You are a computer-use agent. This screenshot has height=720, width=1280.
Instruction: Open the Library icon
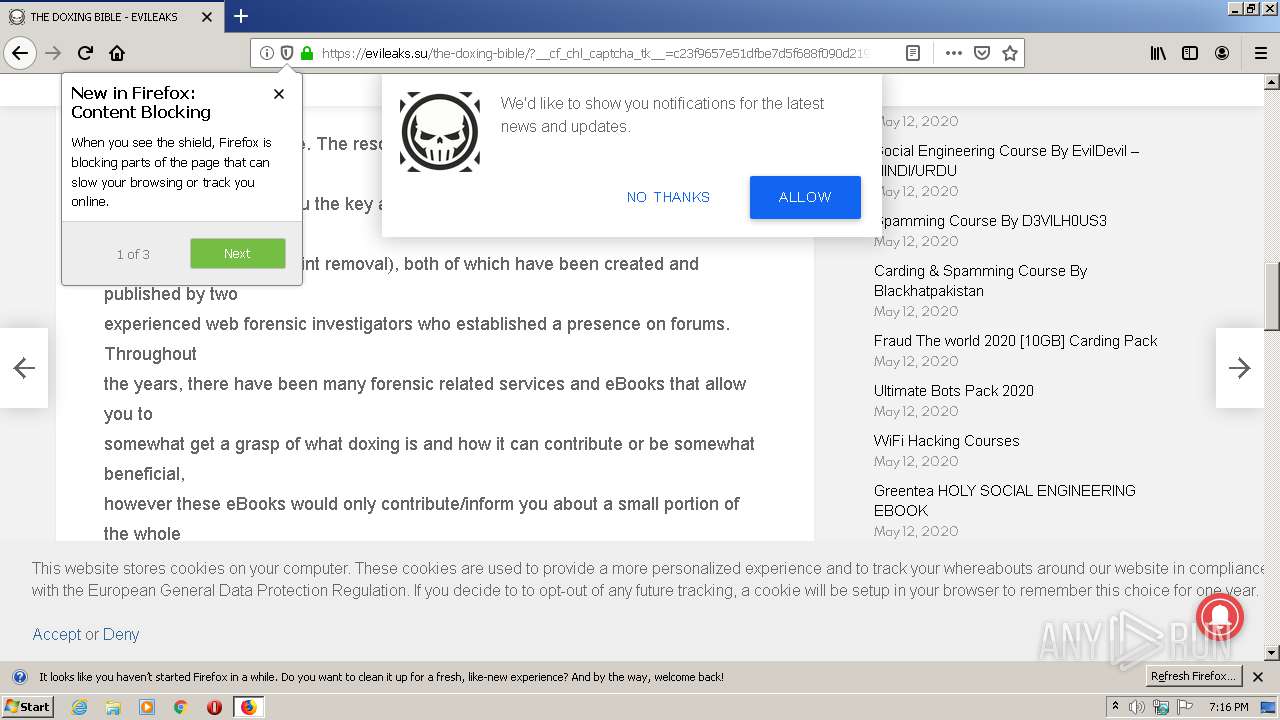(x=1158, y=53)
